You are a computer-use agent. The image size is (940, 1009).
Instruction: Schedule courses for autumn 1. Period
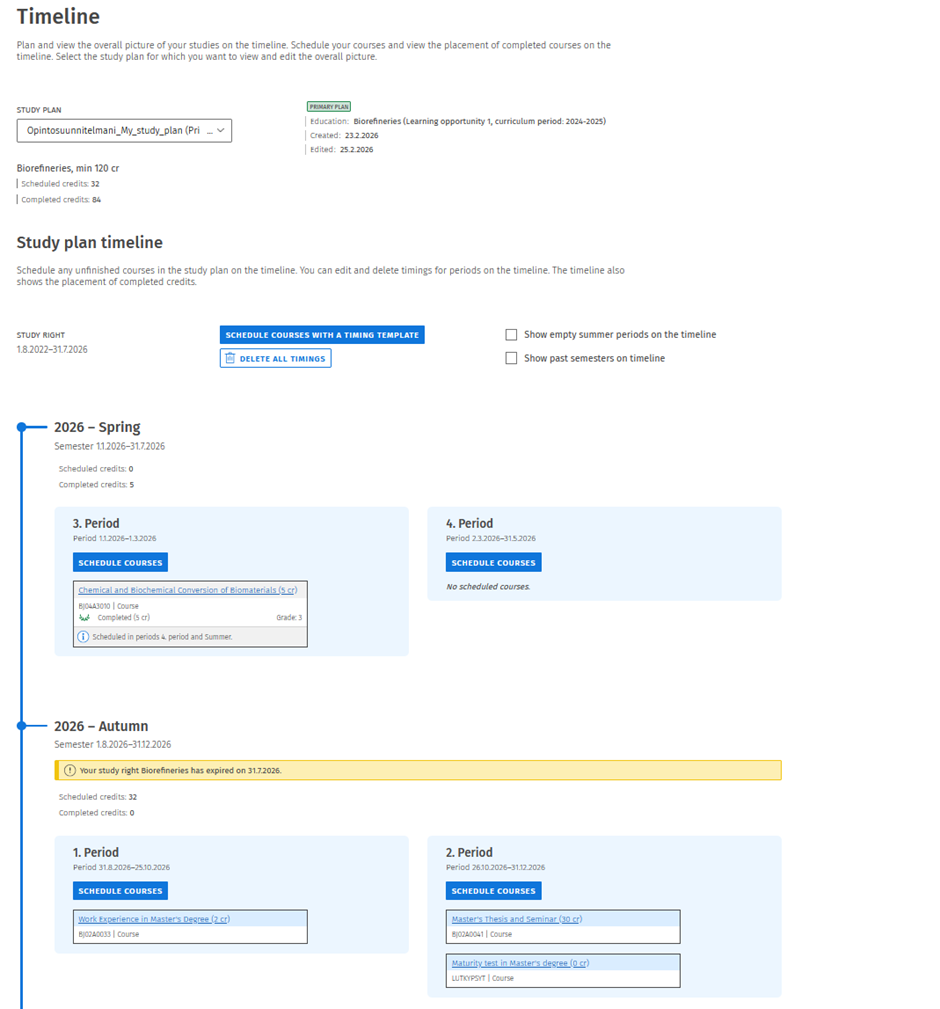click(120, 891)
